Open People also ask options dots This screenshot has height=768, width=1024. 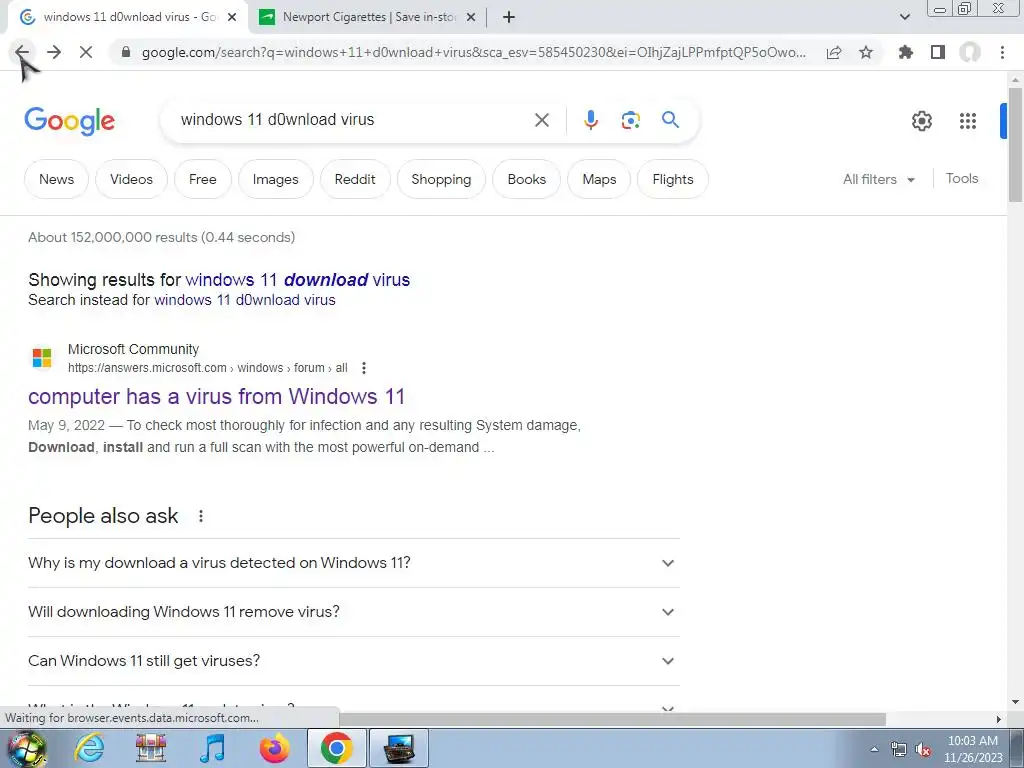[x=200, y=516]
